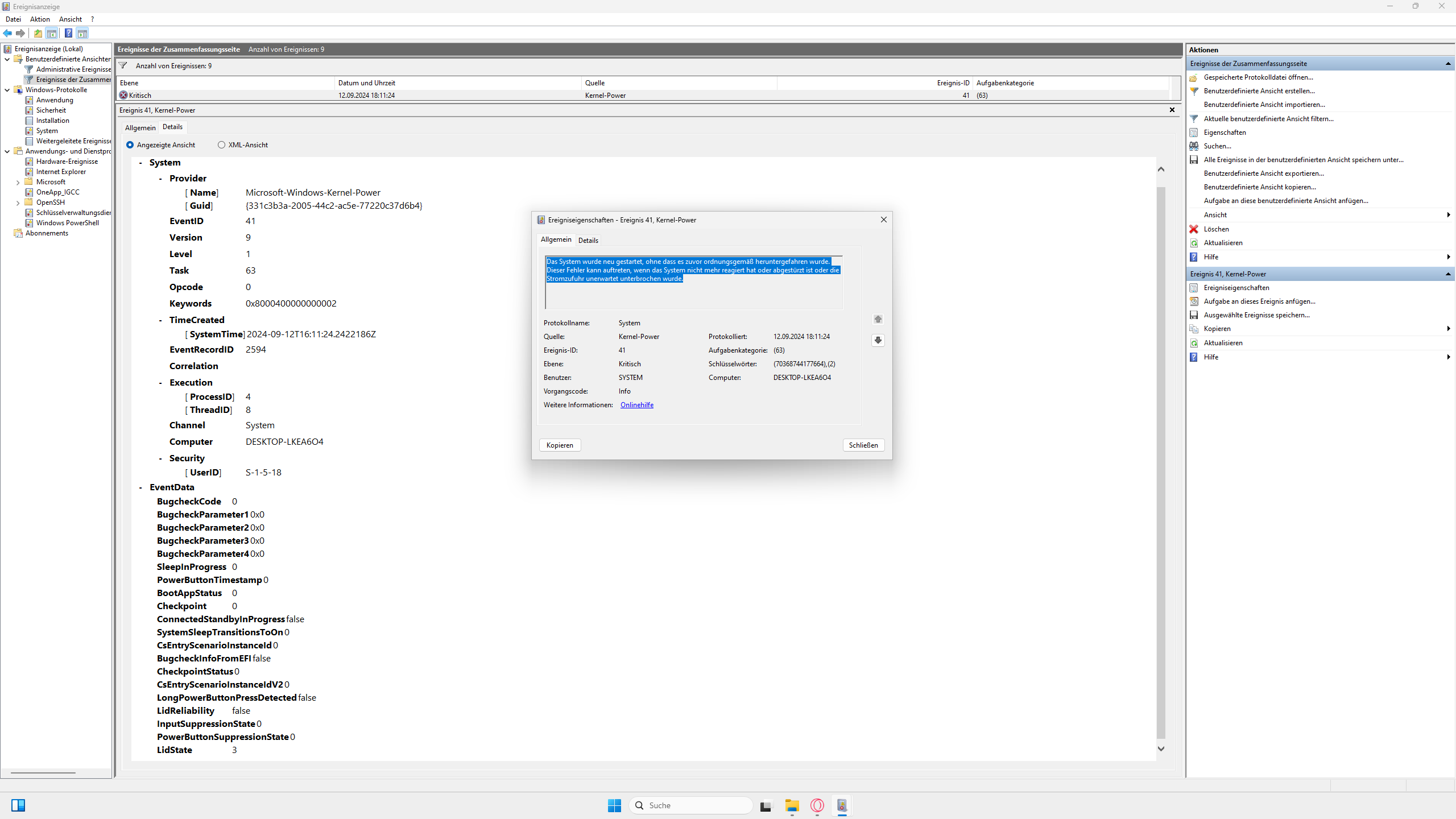Collapse the Execution node
1456x819 pixels.
(160, 383)
